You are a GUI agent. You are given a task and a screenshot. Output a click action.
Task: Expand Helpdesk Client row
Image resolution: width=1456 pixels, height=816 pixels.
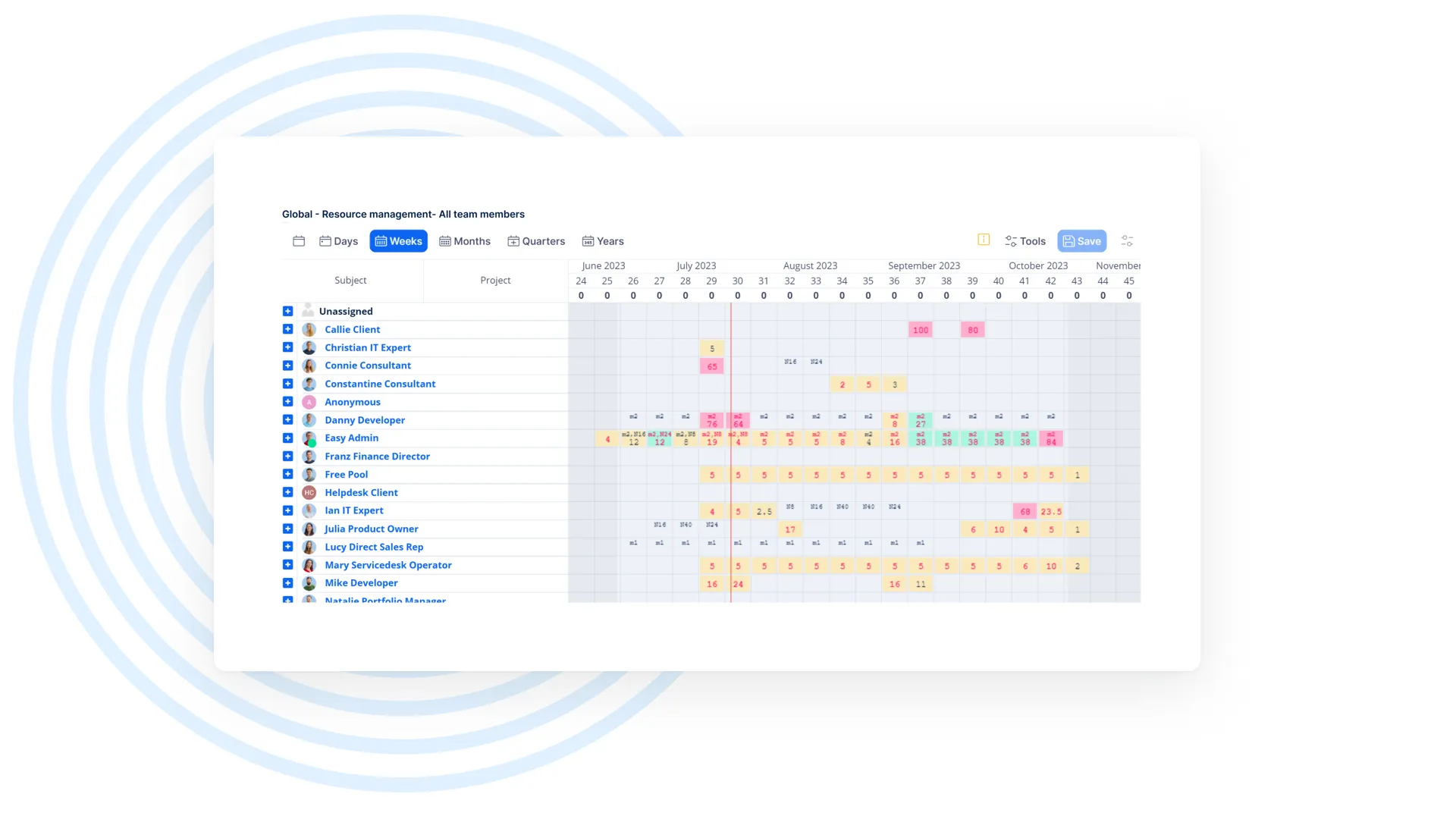287,492
